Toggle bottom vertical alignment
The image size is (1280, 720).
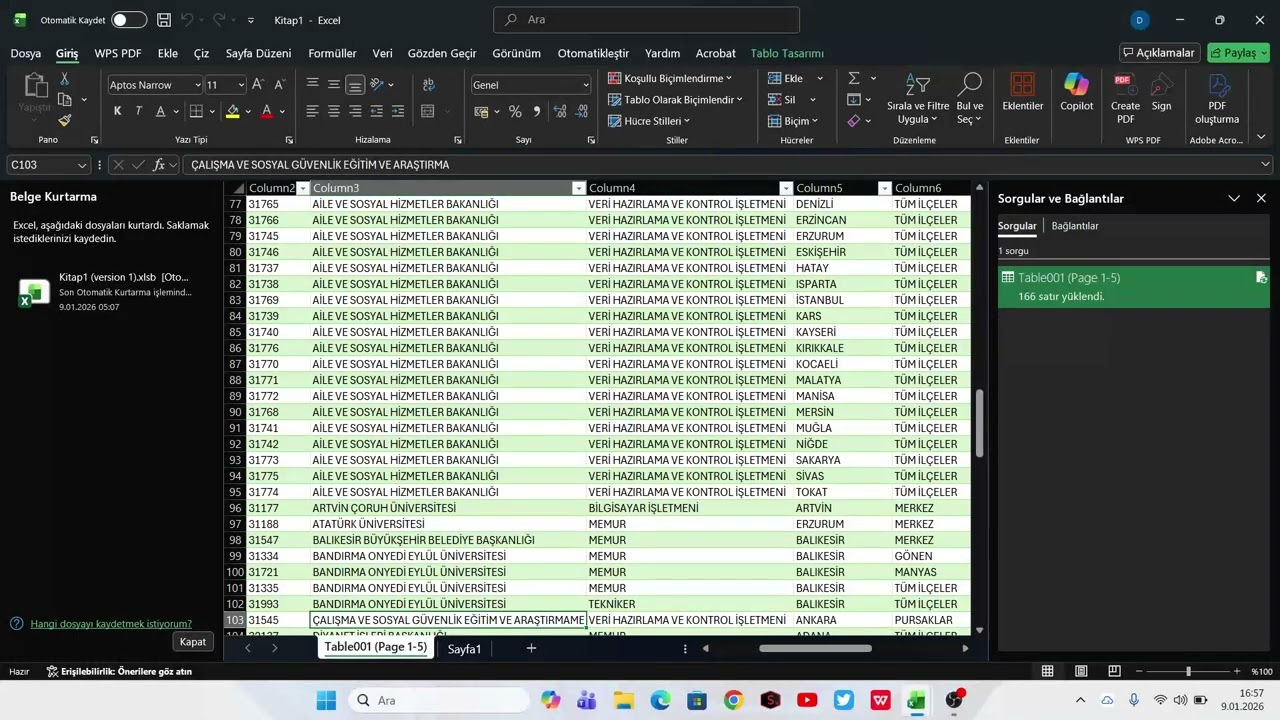pyautogui.click(x=355, y=85)
